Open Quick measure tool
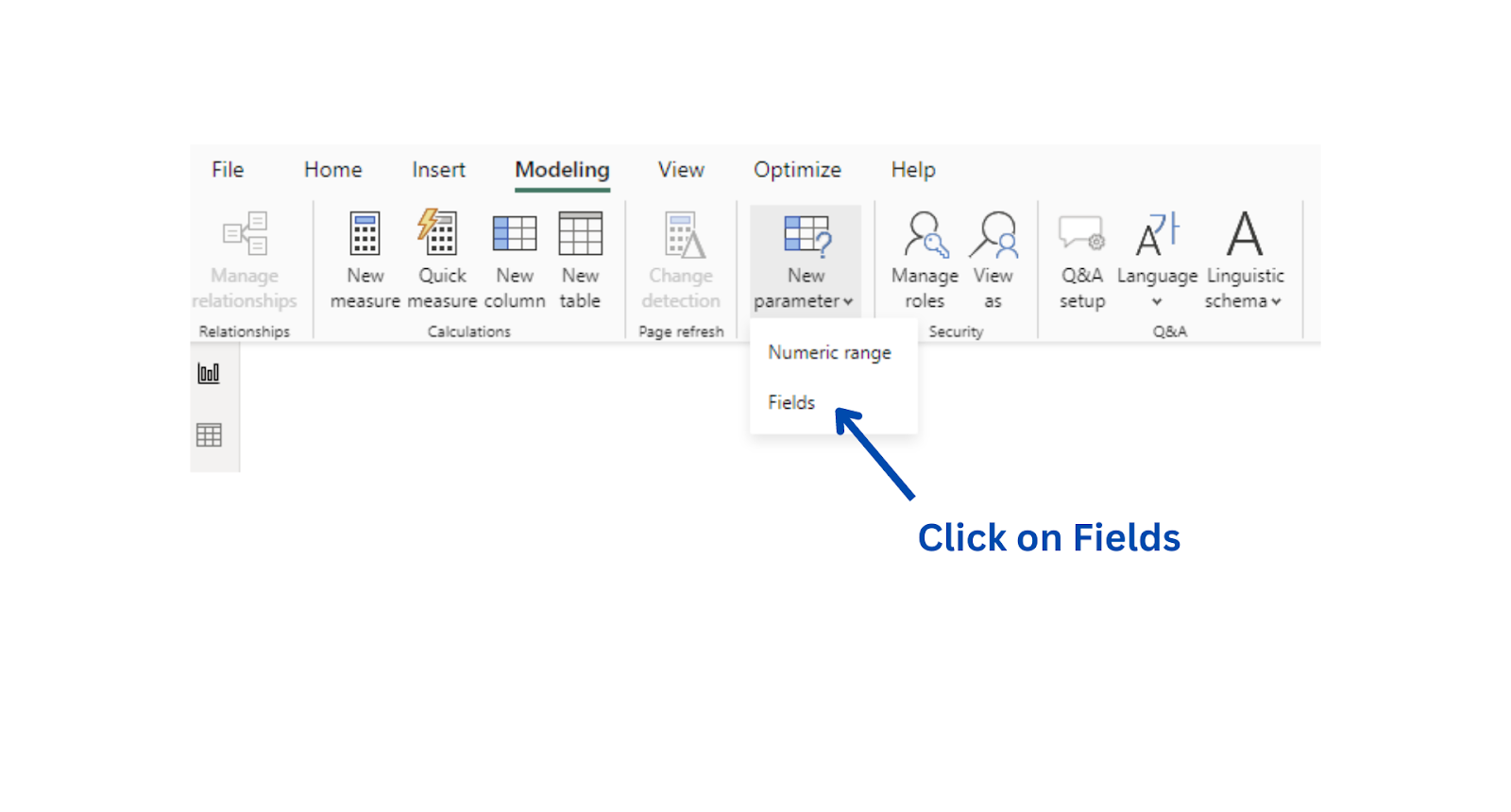This screenshot has width=1511, height=812. [x=442, y=260]
